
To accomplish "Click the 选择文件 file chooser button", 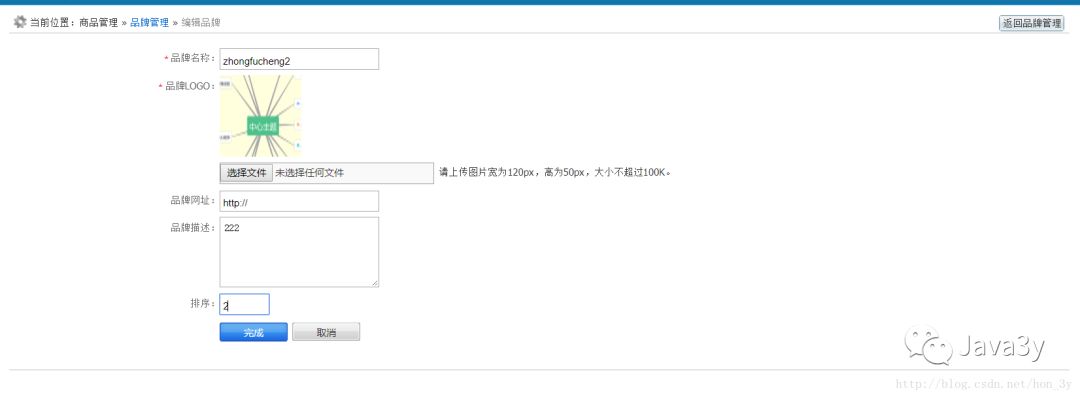I will pyautogui.click(x=246, y=173).
